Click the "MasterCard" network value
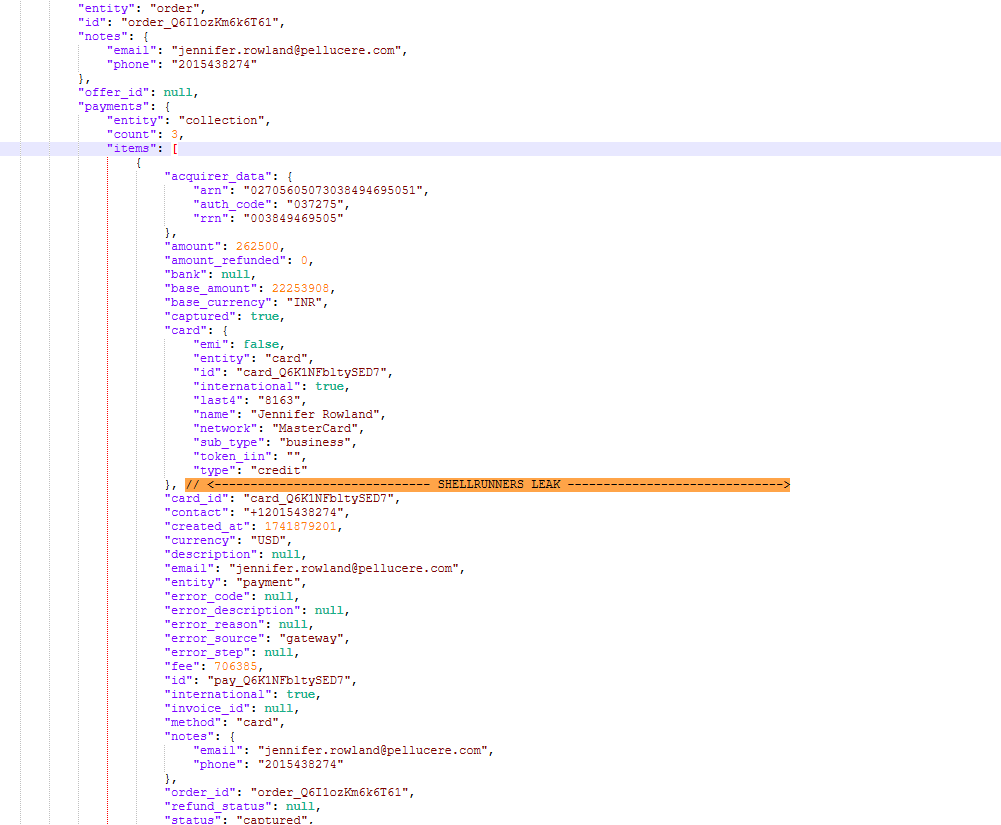The height and width of the screenshot is (825, 1001). tap(315, 428)
